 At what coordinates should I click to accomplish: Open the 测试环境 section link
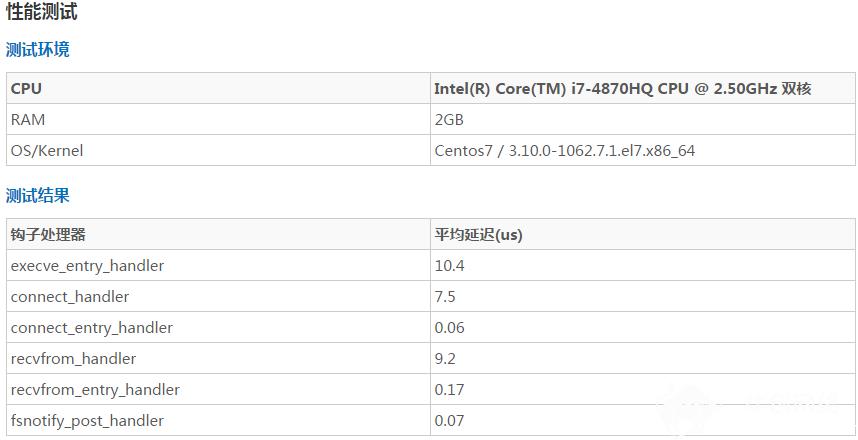click(38, 50)
